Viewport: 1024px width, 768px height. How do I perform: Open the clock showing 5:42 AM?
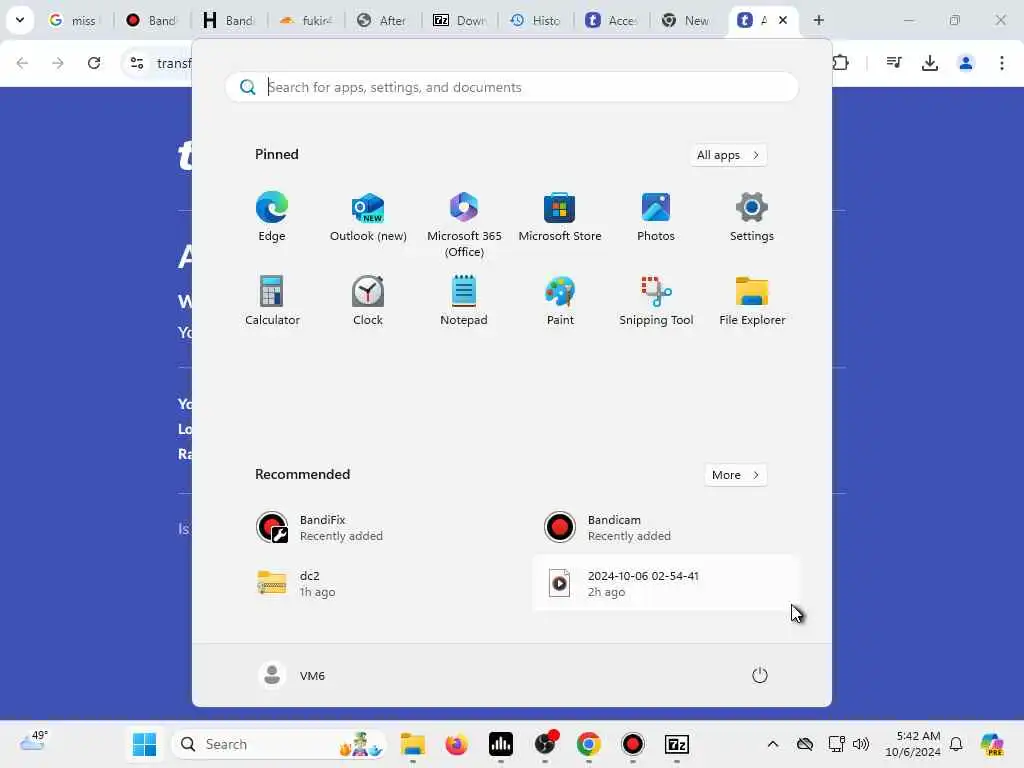pos(913,744)
